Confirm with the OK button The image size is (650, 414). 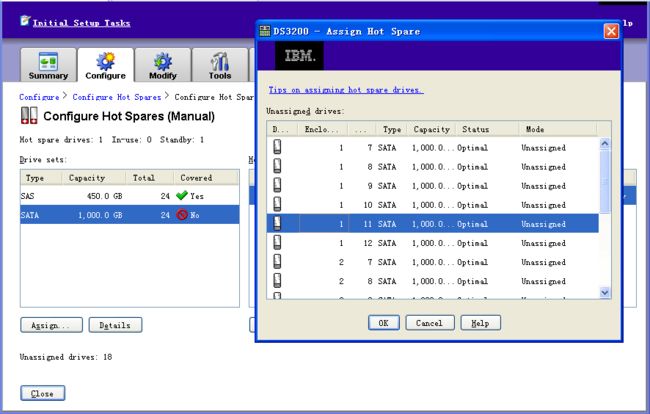(383, 323)
